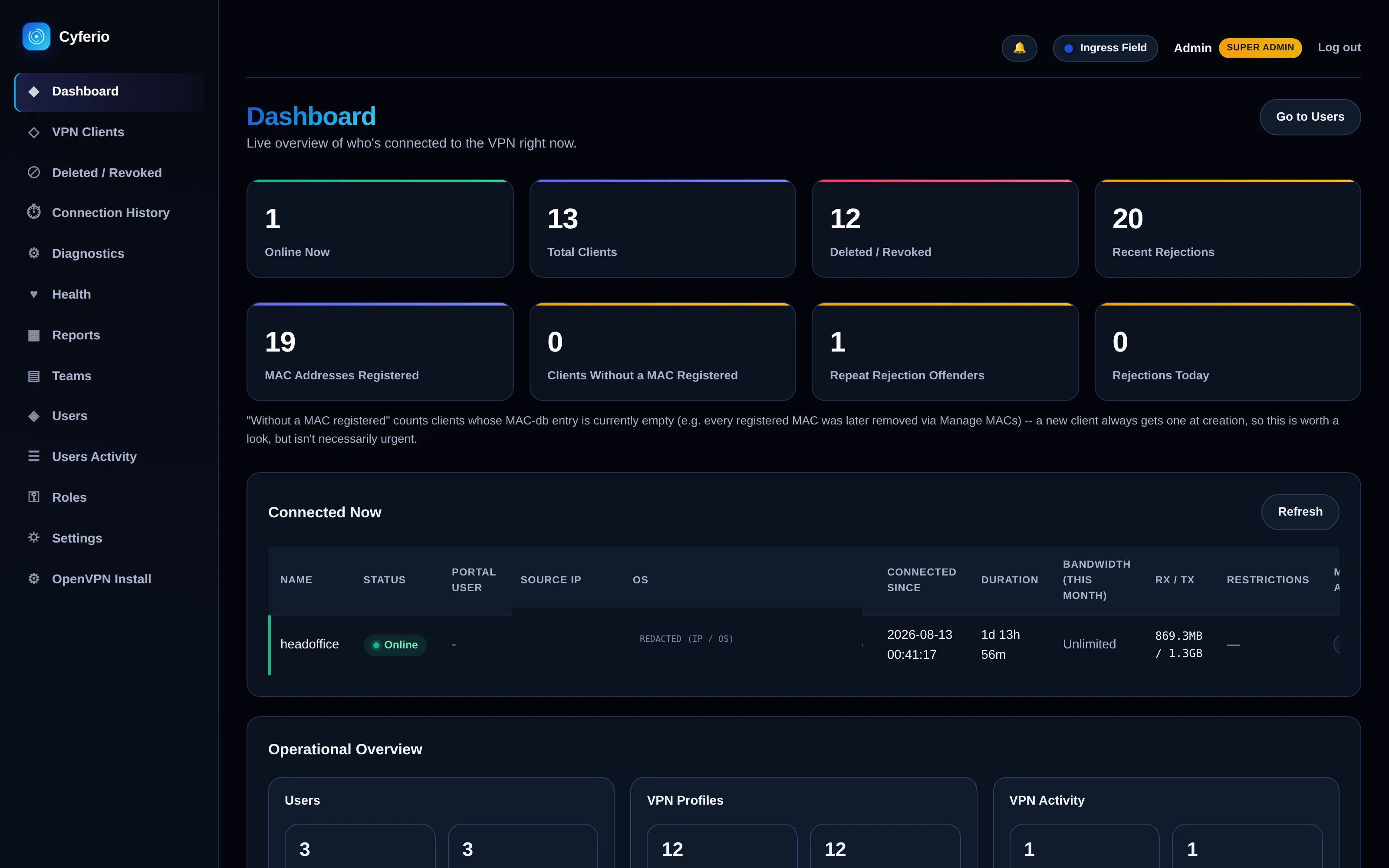
Task: Click the Roles key icon
Action: click(x=34, y=497)
